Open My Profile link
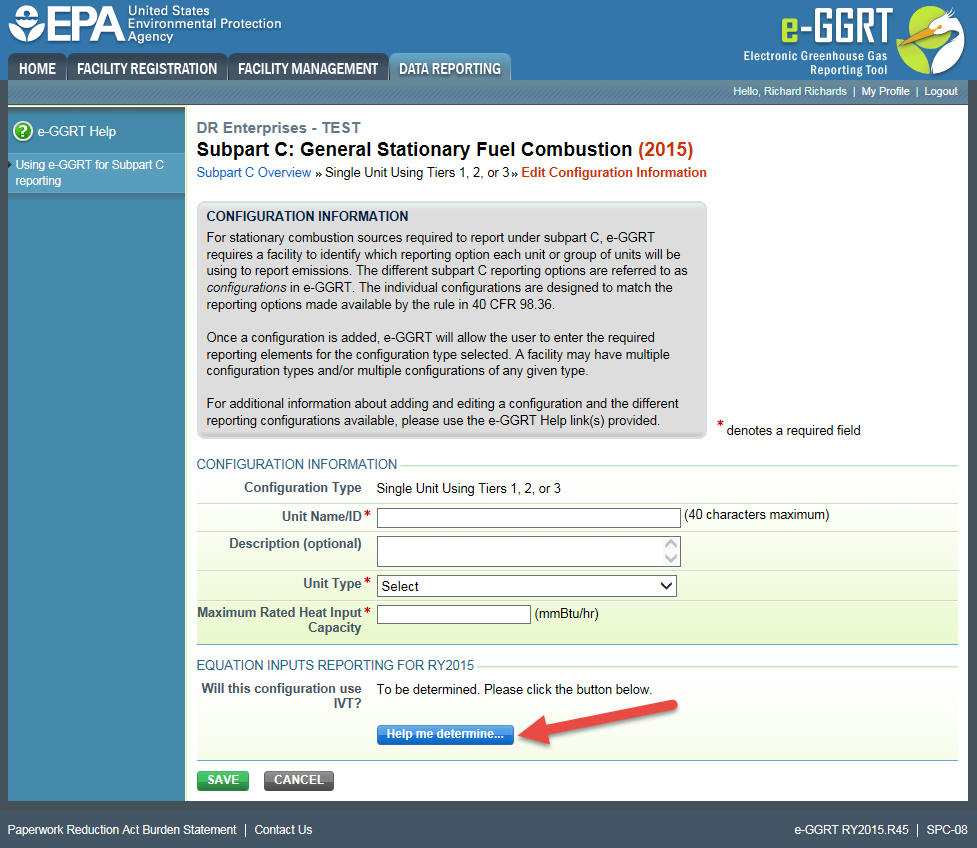This screenshot has width=977, height=848. click(x=885, y=91)
